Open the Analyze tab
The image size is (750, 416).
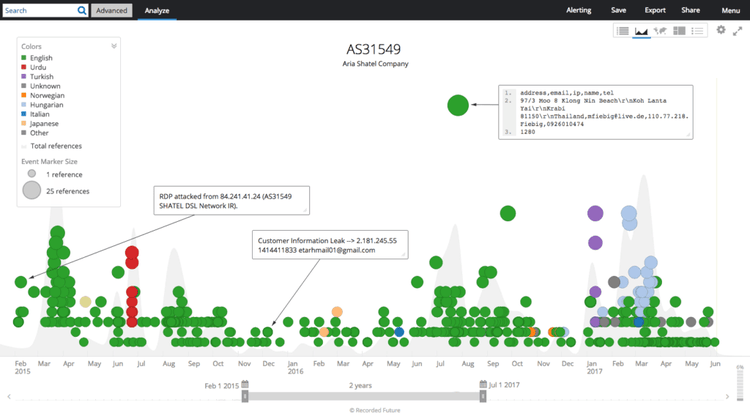tap(156, 10)
